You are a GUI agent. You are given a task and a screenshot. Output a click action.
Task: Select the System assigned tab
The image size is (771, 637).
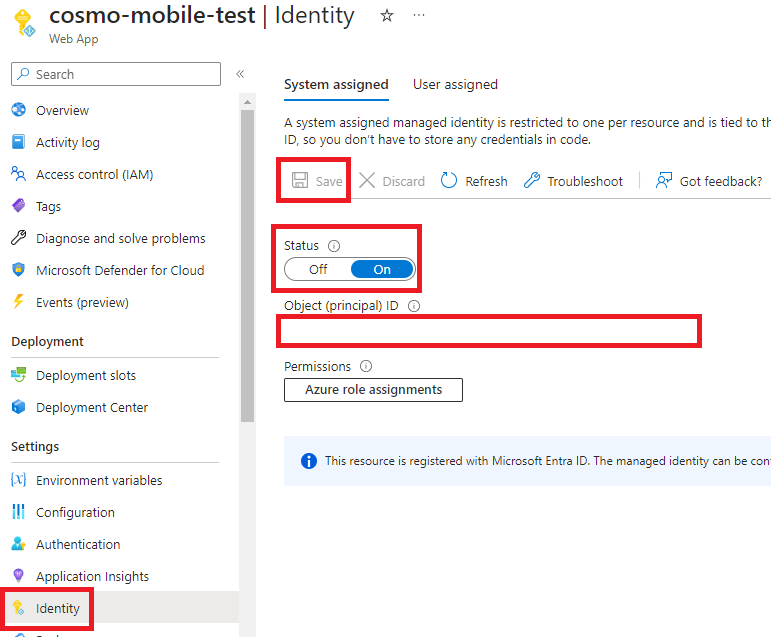click(x=336, y=85)
